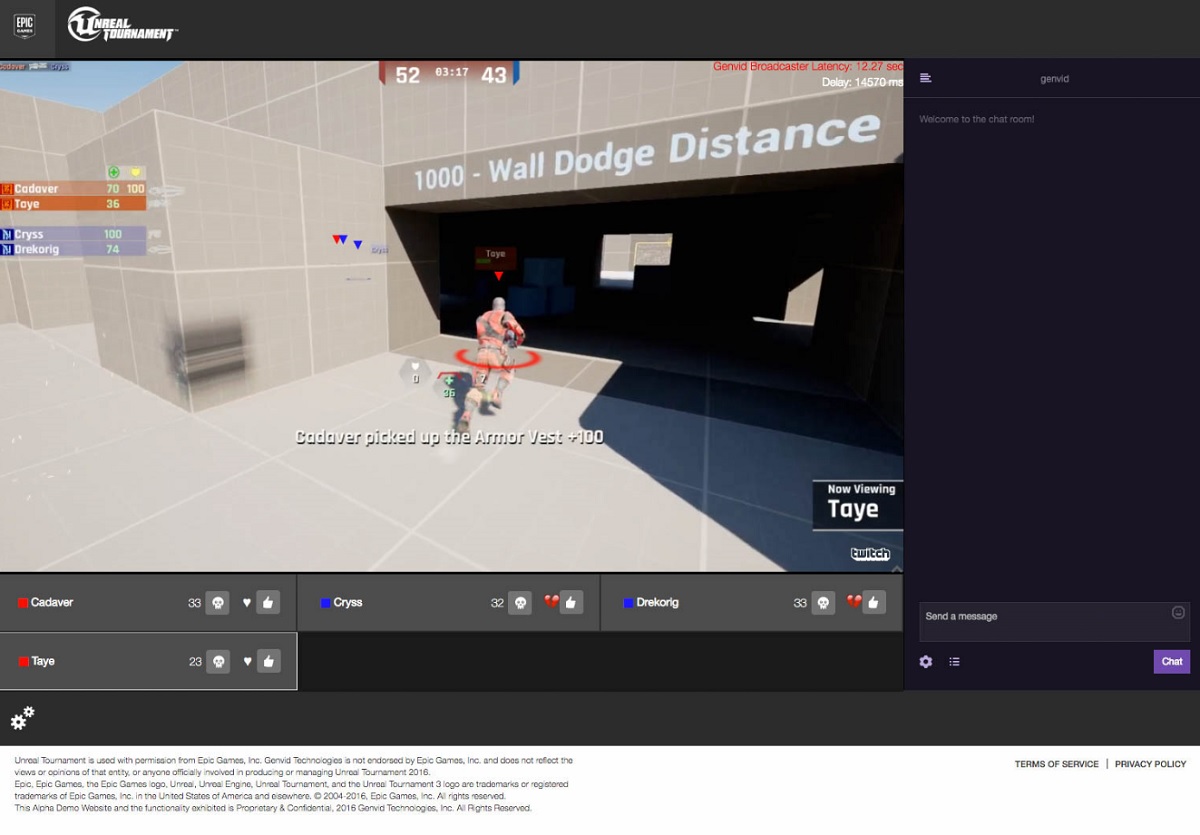Click the Epic Games logo
The height and width of the screenshot is (835, 1200).
[25, 25]
